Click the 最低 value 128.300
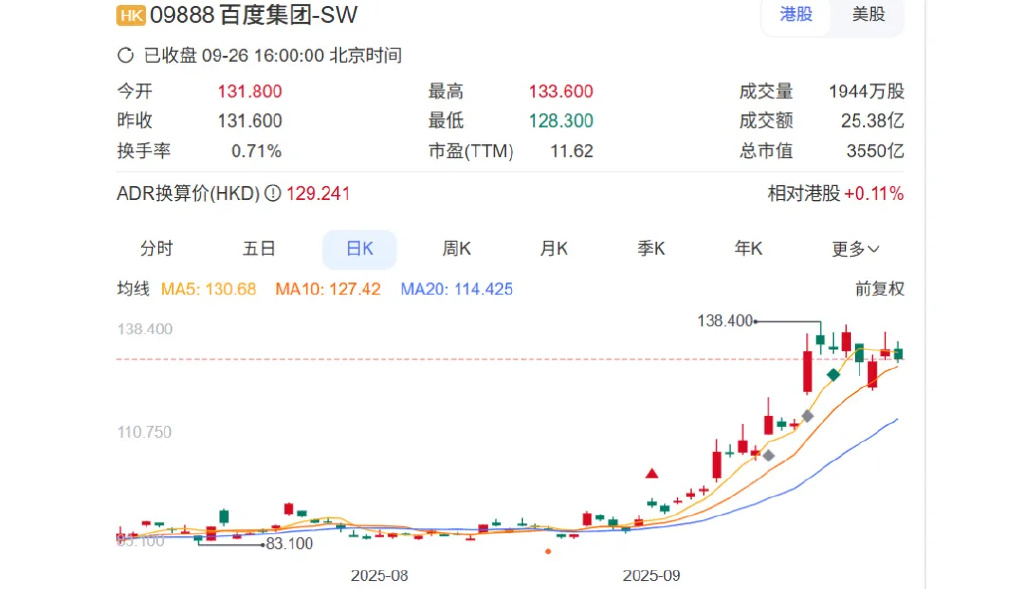This screenshot has height=589, width=1024. tap(561, 121)
